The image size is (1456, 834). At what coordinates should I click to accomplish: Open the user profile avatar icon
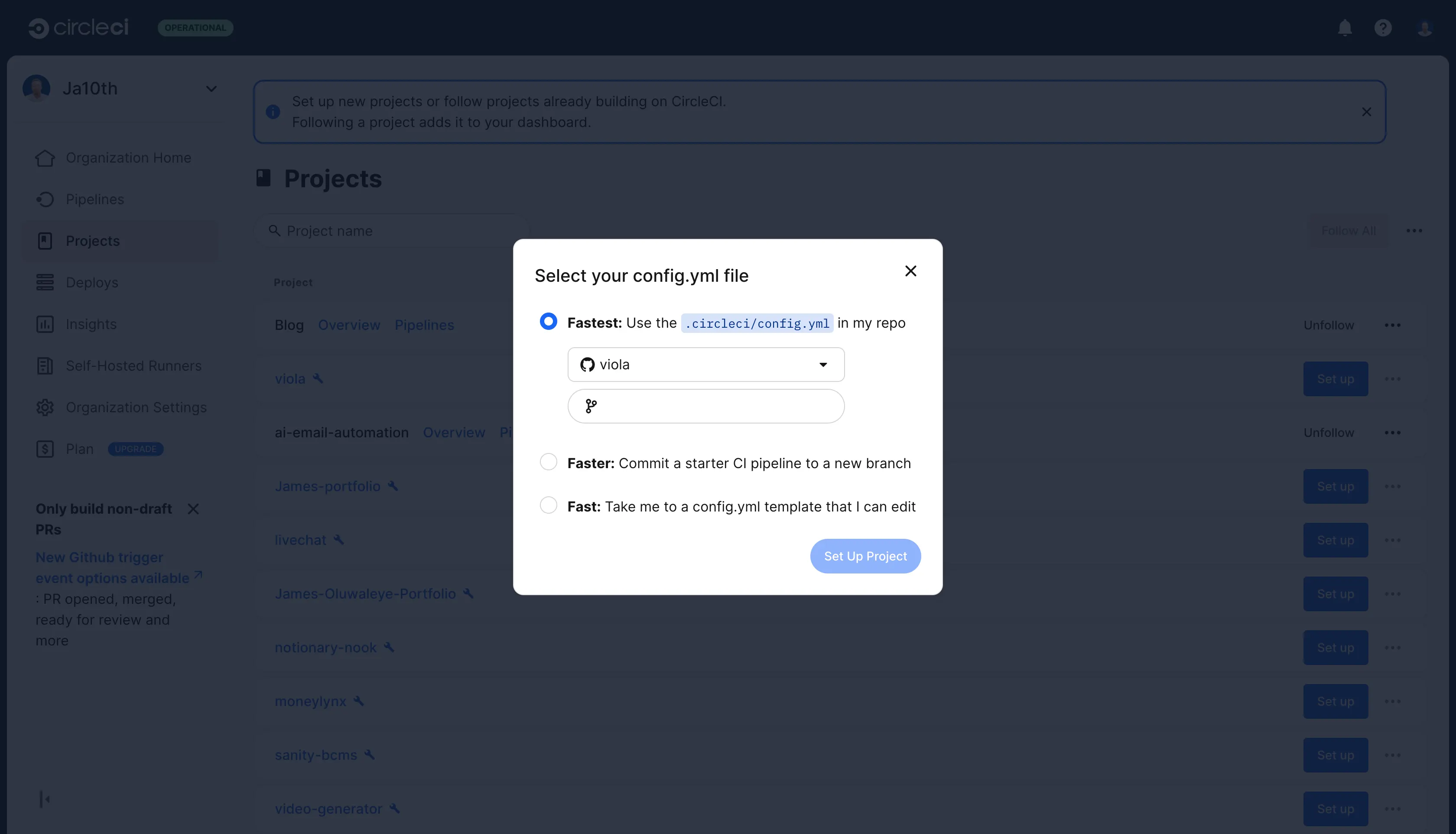(x=1424, y=27)
